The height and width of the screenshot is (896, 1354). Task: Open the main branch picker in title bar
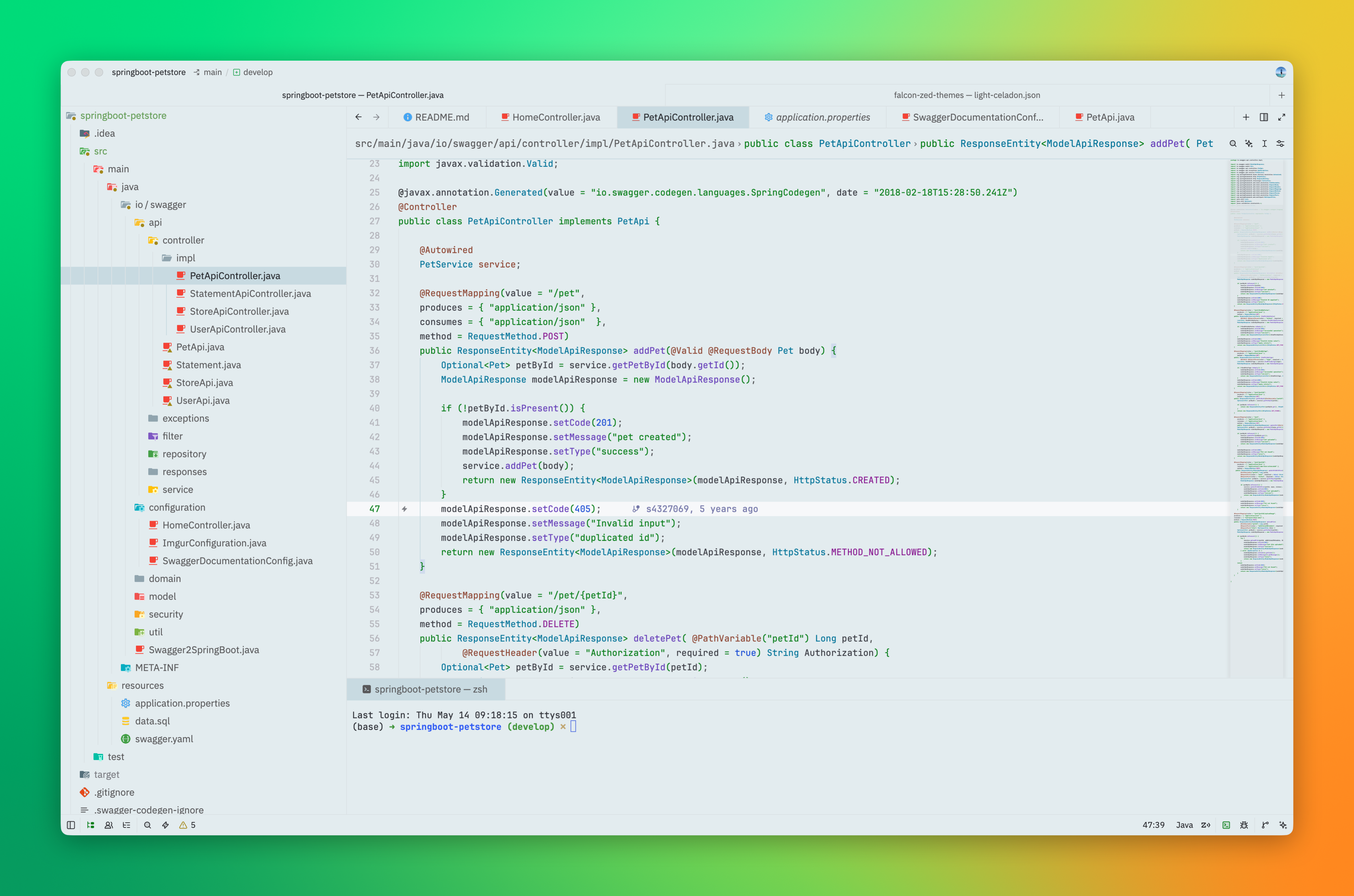(207, 72)
